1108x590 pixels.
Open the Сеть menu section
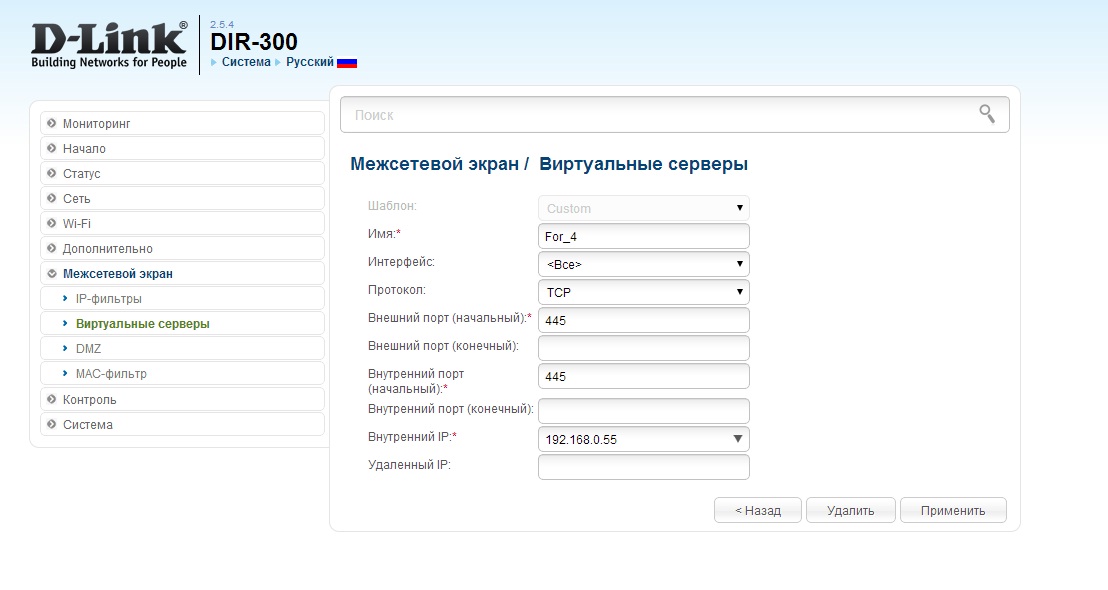click(x=182, y=199)
